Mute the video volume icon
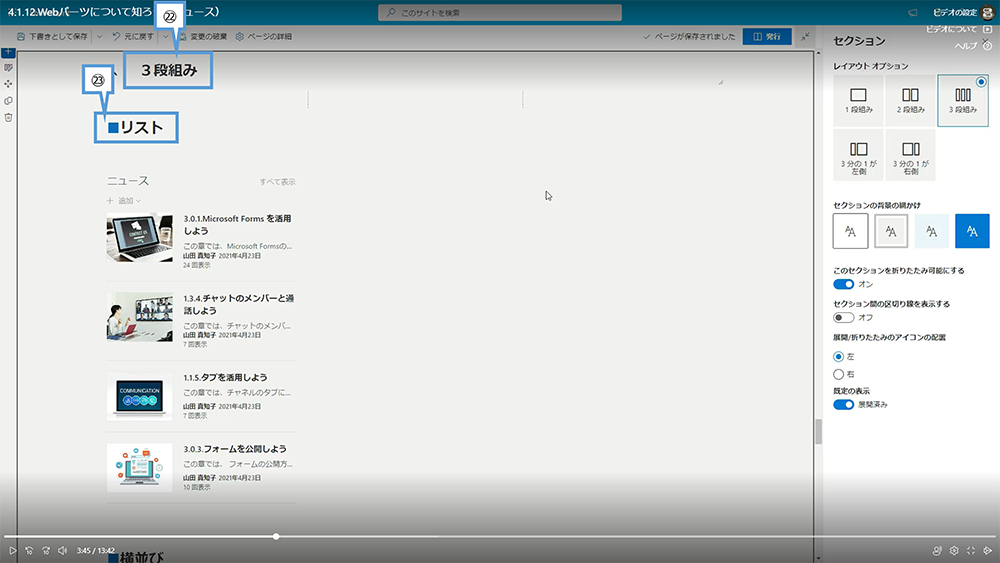 click(x=62, y=550)
